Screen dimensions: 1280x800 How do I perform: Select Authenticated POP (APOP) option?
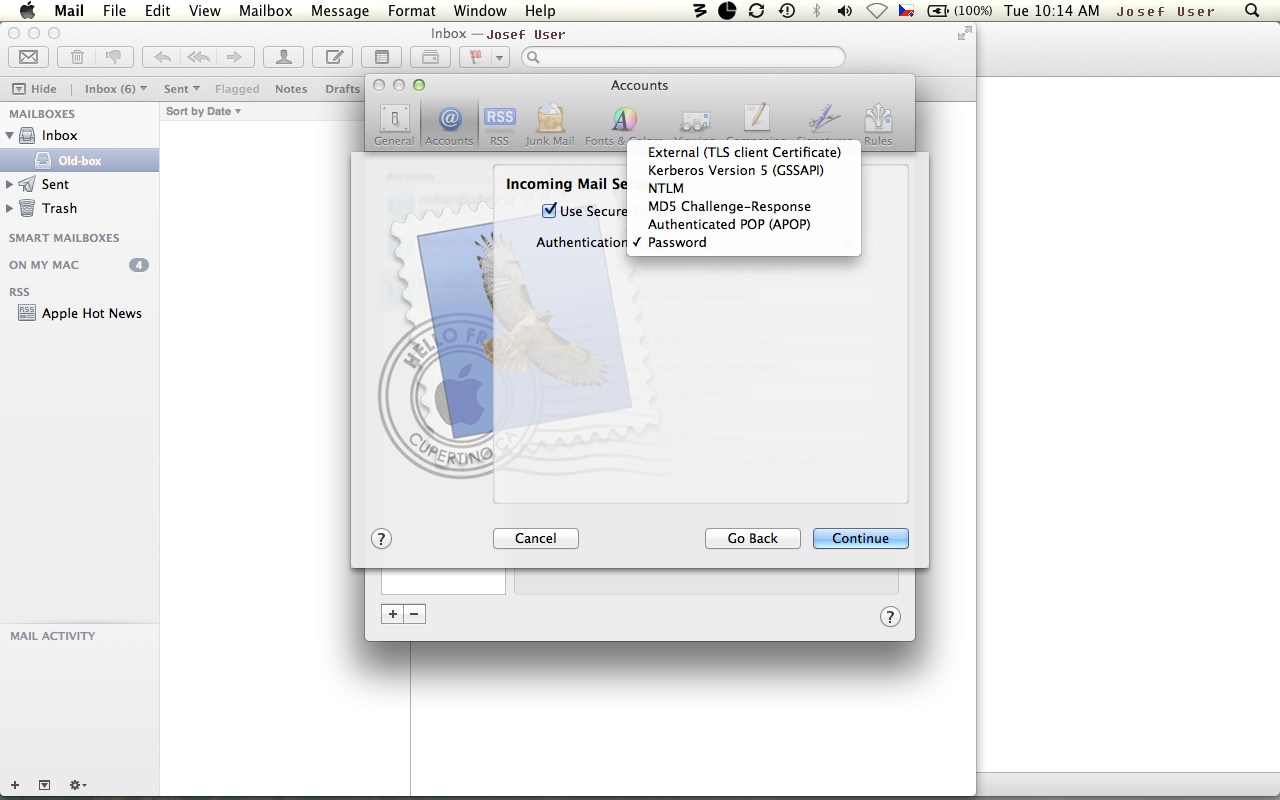[744, 224]
